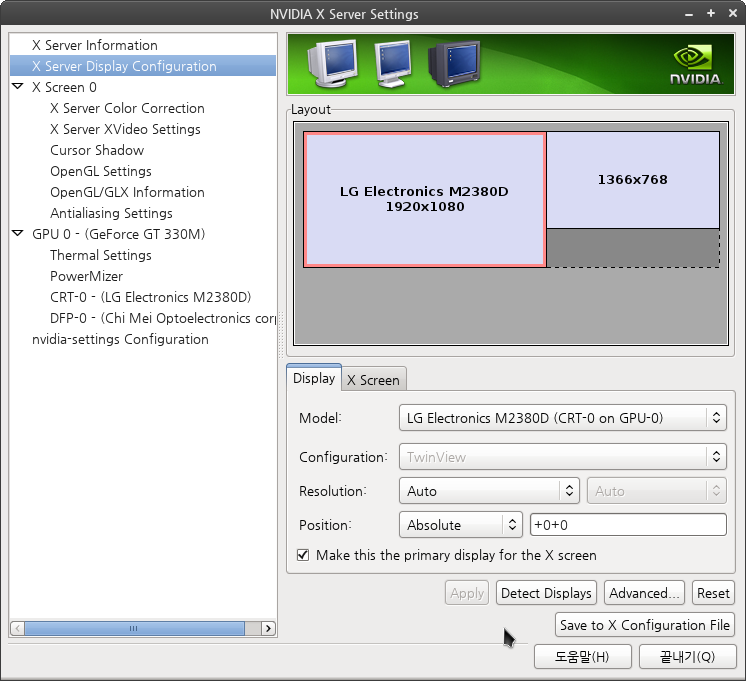Click the Reset button

tap(713, 593)
